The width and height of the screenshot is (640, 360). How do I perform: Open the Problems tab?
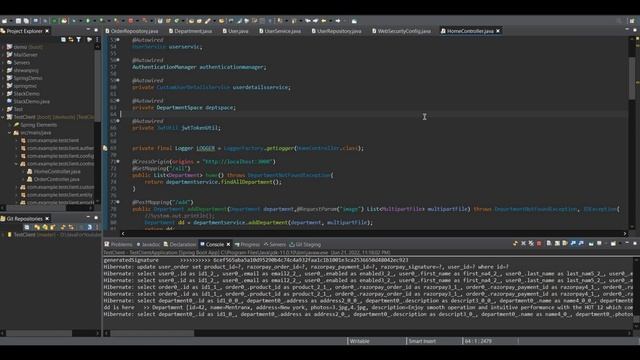pyautogui.click(x=118, y=244)
